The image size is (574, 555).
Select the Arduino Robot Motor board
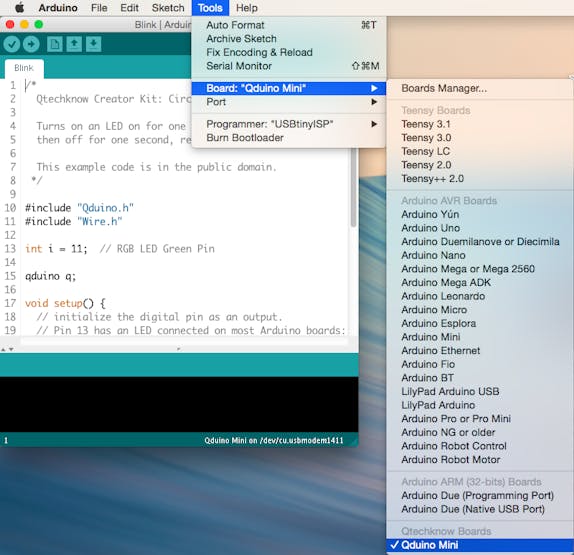pyautogui.click(x=480, y=459)
